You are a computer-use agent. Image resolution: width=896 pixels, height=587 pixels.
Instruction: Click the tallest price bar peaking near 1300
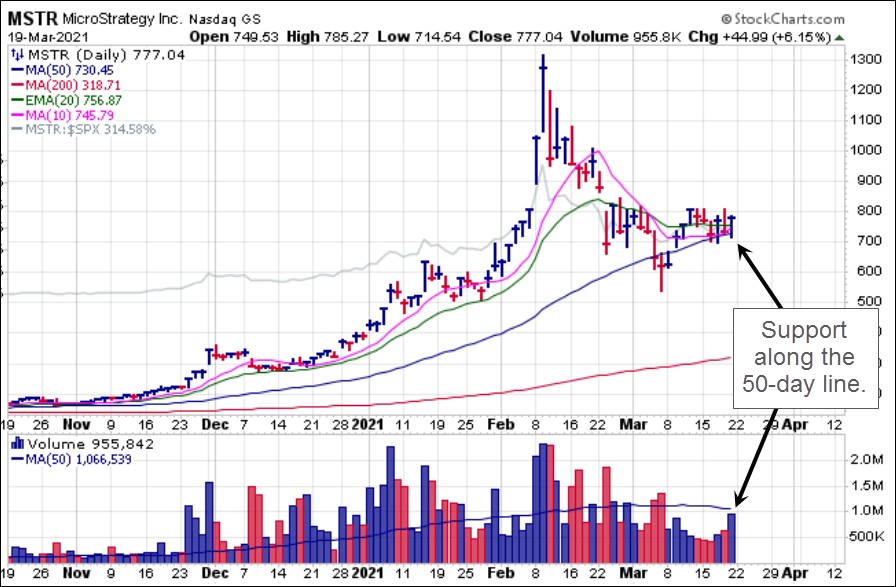(x=543, y=94)
